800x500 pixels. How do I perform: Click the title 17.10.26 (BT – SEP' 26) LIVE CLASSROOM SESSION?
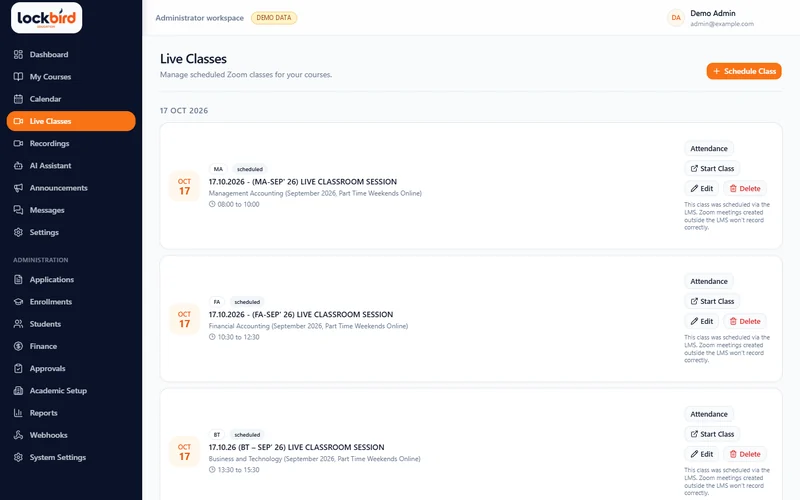[296, 447]
